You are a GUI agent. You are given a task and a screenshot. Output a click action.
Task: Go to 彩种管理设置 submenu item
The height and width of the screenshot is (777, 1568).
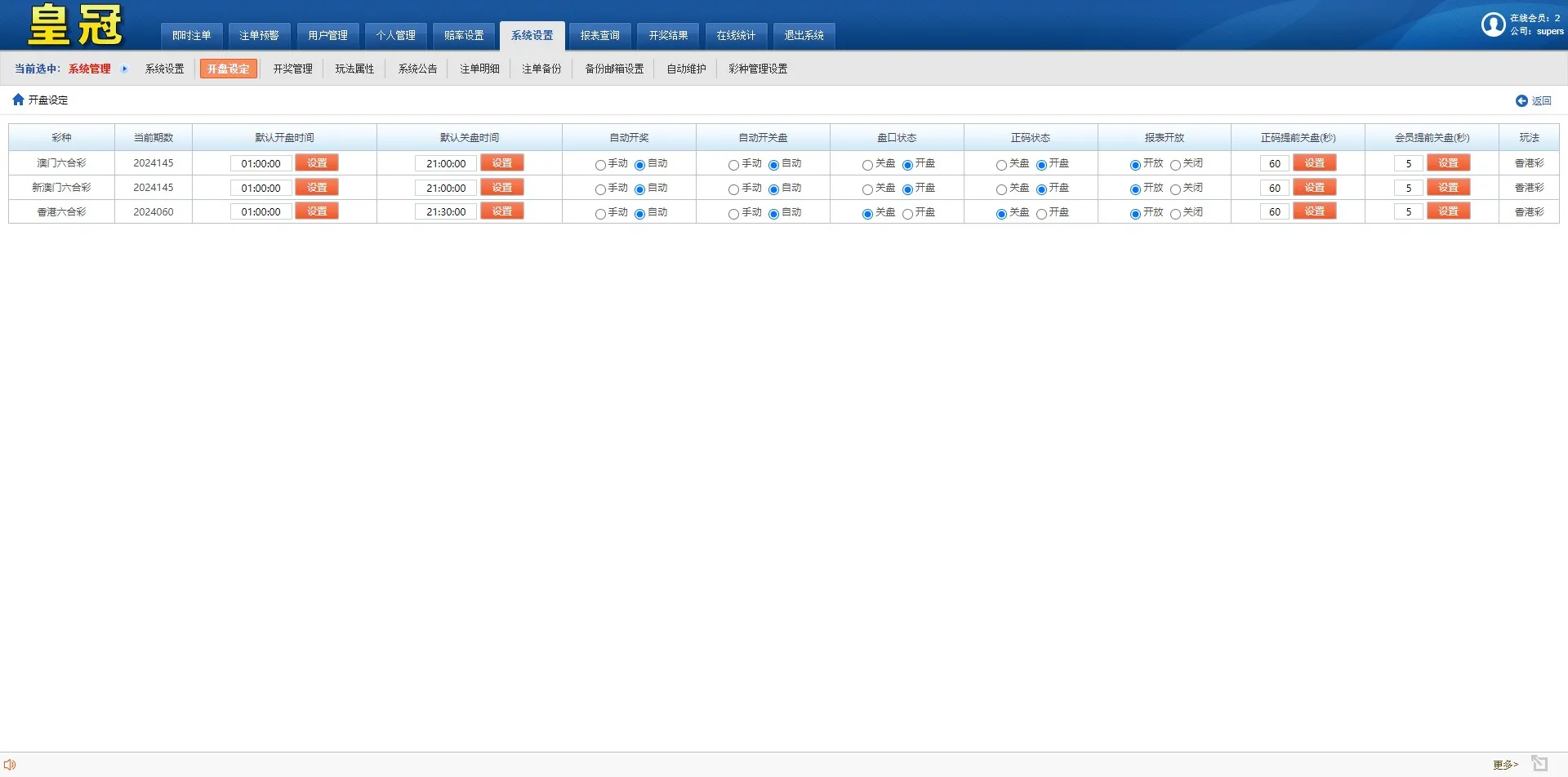[758, 69]
